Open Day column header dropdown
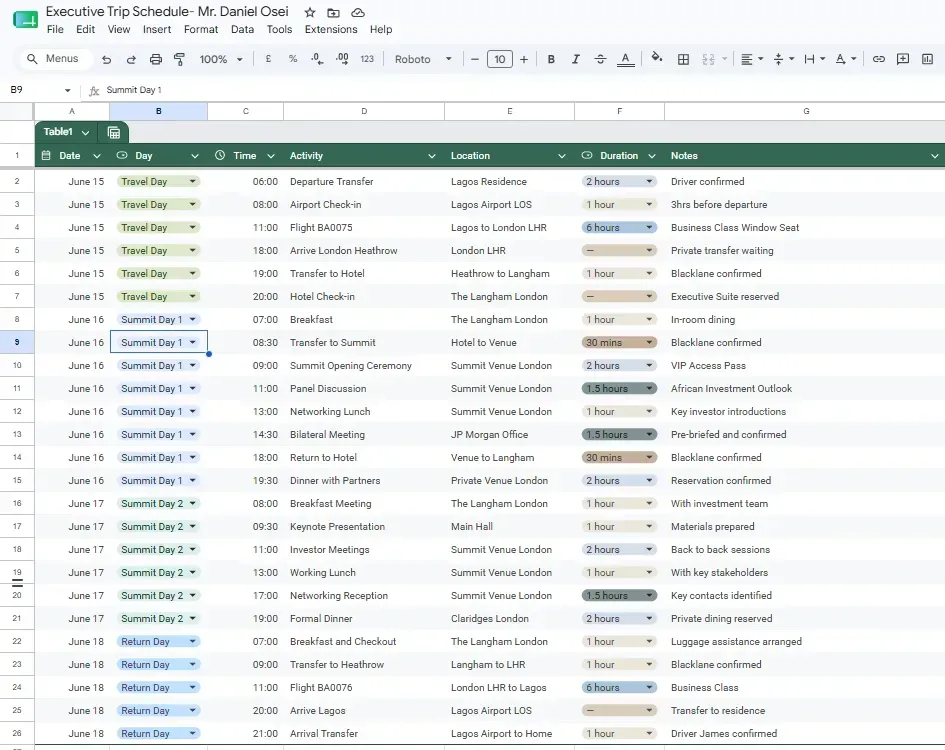Image resolution: width=945 pixels, height=750 pixels. (x=195, y=156)
